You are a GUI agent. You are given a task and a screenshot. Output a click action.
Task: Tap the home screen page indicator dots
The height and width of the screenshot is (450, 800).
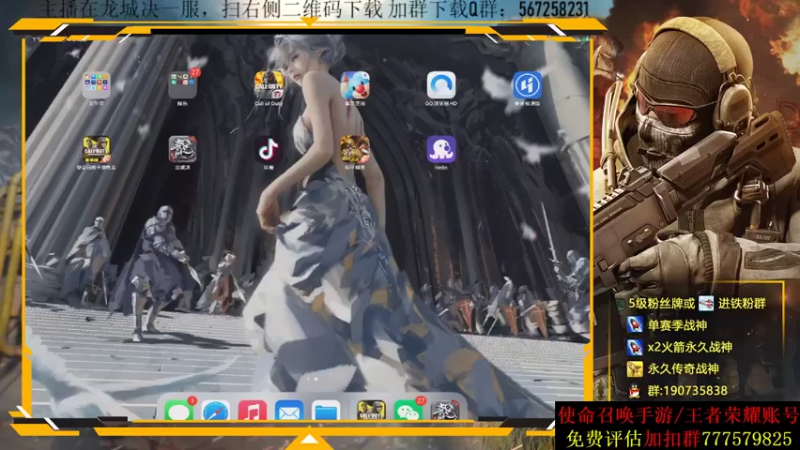[312, 379]
